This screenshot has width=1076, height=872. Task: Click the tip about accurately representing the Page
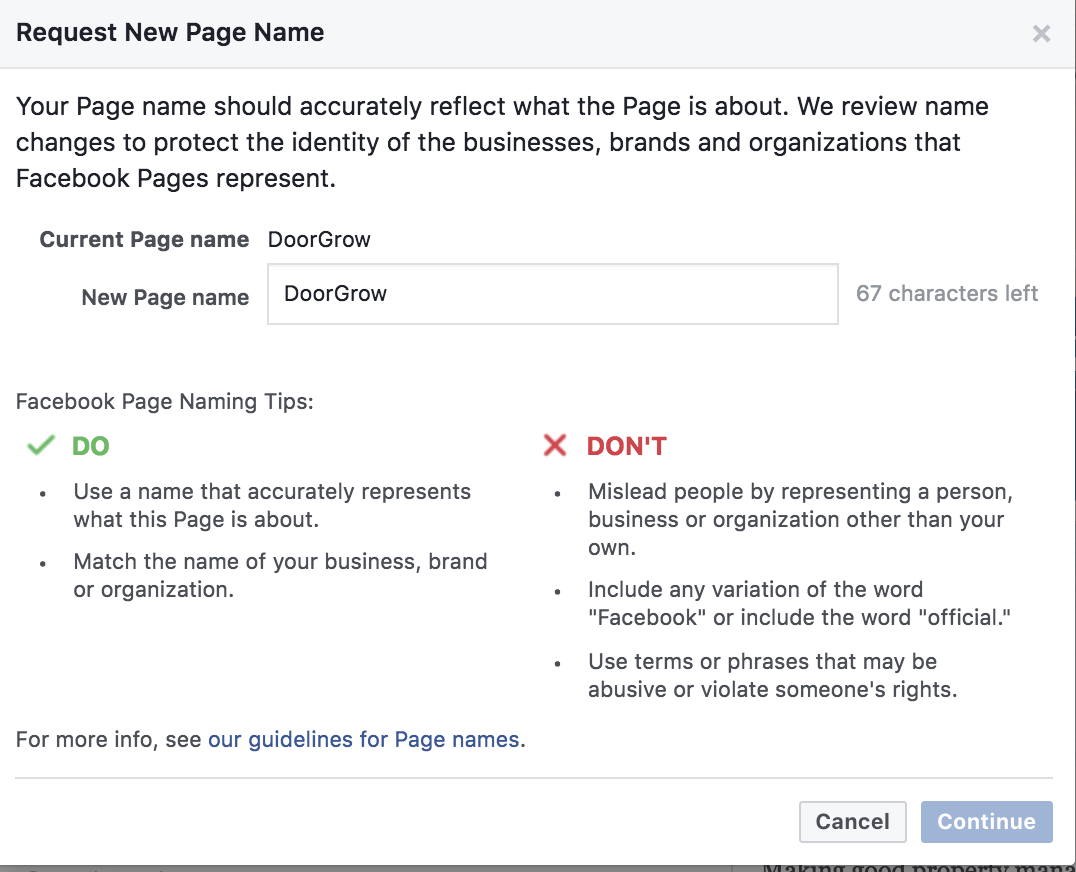click(272, 506)
